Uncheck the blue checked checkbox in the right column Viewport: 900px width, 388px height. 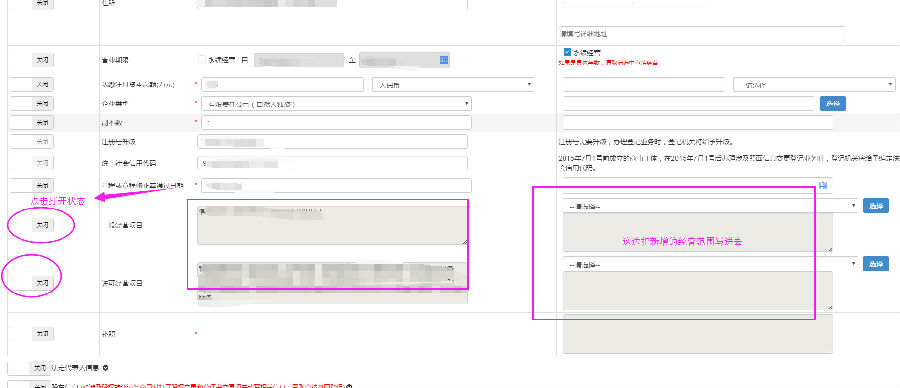click(567, 52)
